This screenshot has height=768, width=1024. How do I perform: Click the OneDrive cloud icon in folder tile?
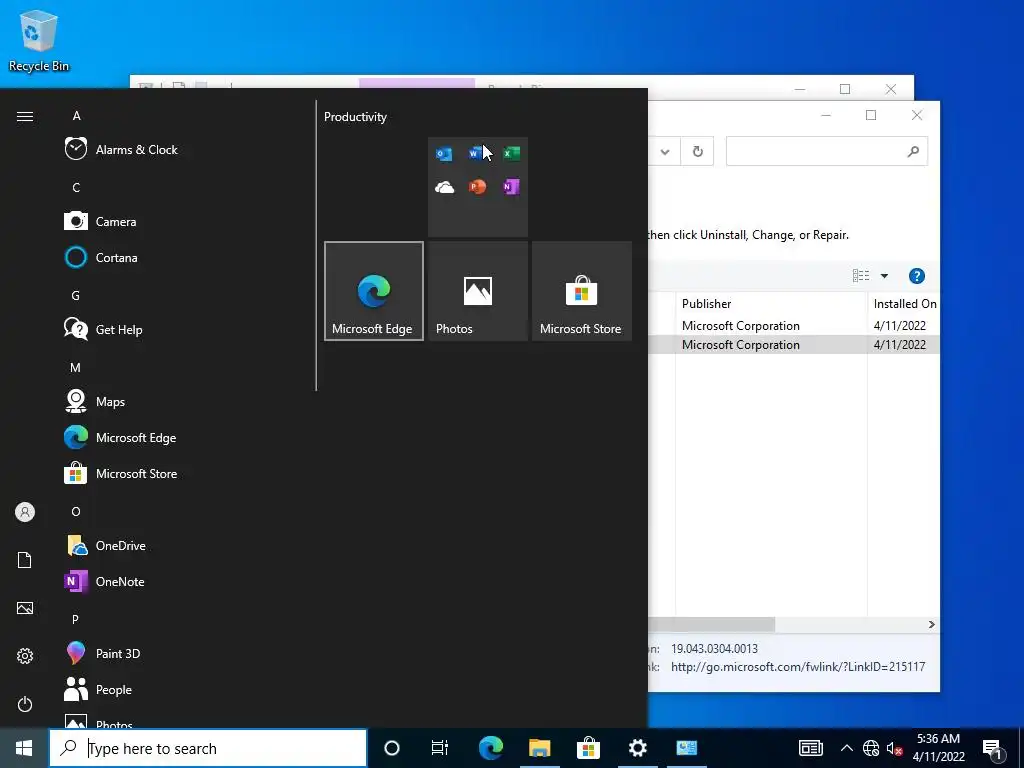coord(444,187)
